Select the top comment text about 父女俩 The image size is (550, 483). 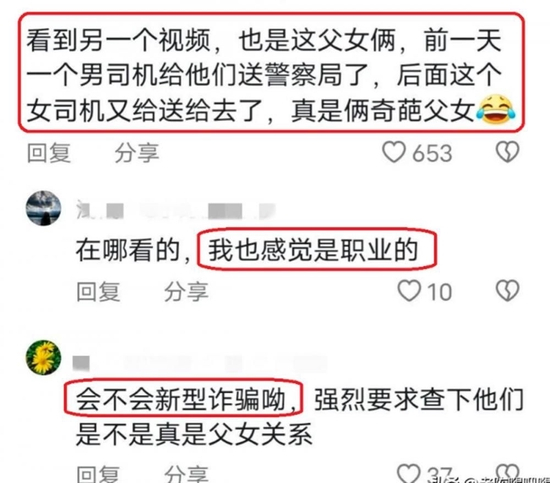pyautogui.click(x=270, y=75)
